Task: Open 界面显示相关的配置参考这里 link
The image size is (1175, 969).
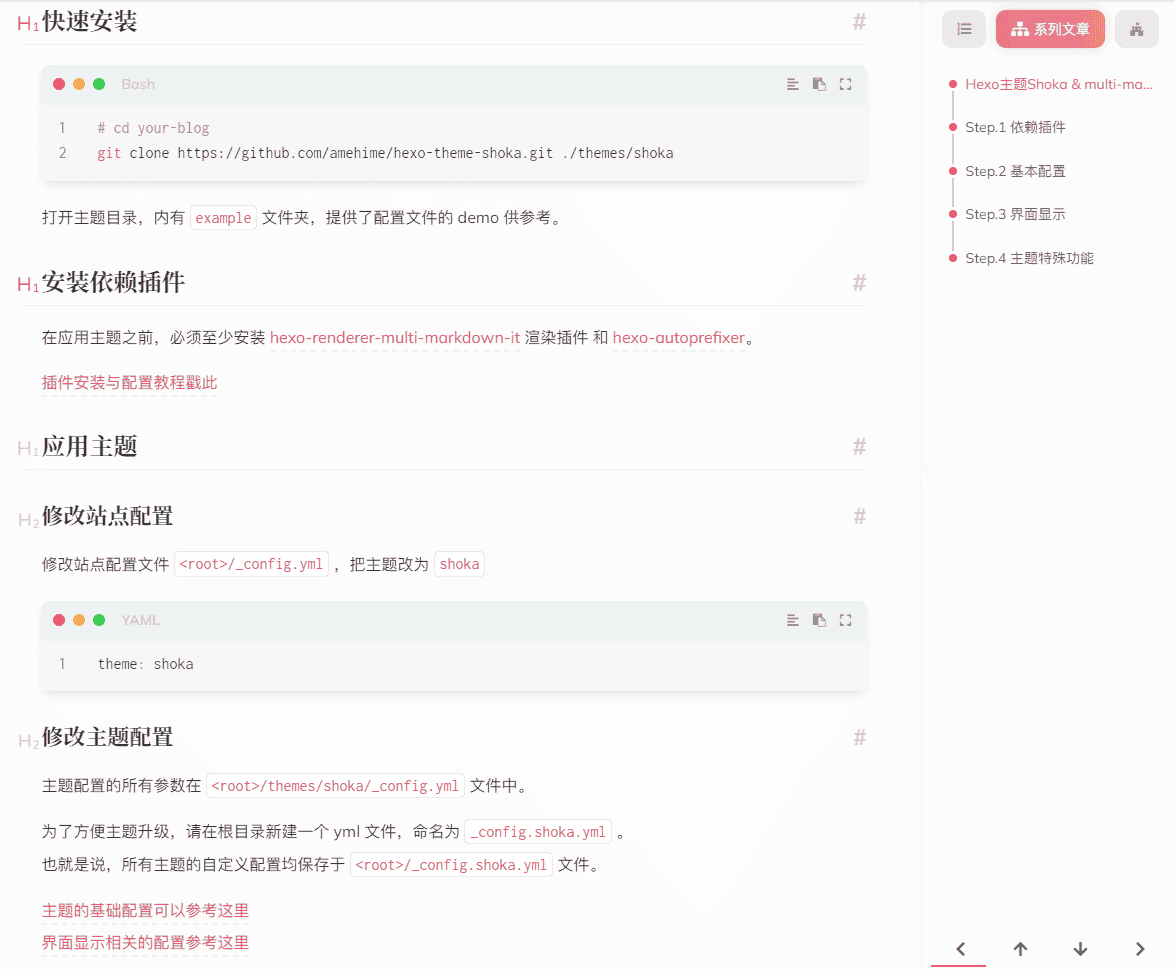Action: coord(145,943)
